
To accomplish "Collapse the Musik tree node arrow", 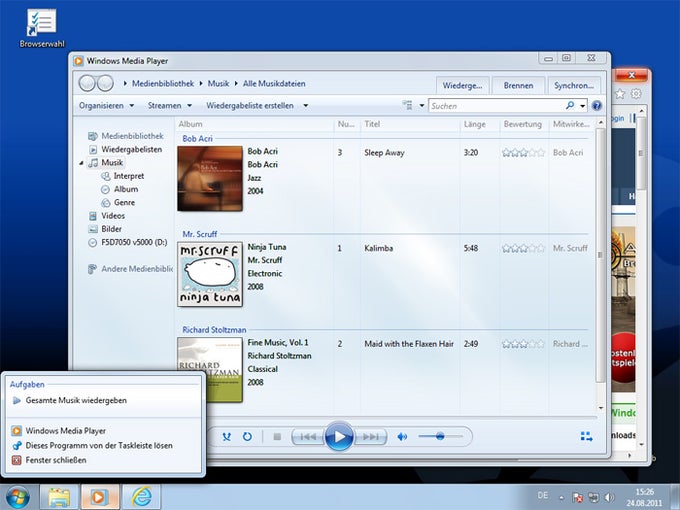I will click(82, 163).
